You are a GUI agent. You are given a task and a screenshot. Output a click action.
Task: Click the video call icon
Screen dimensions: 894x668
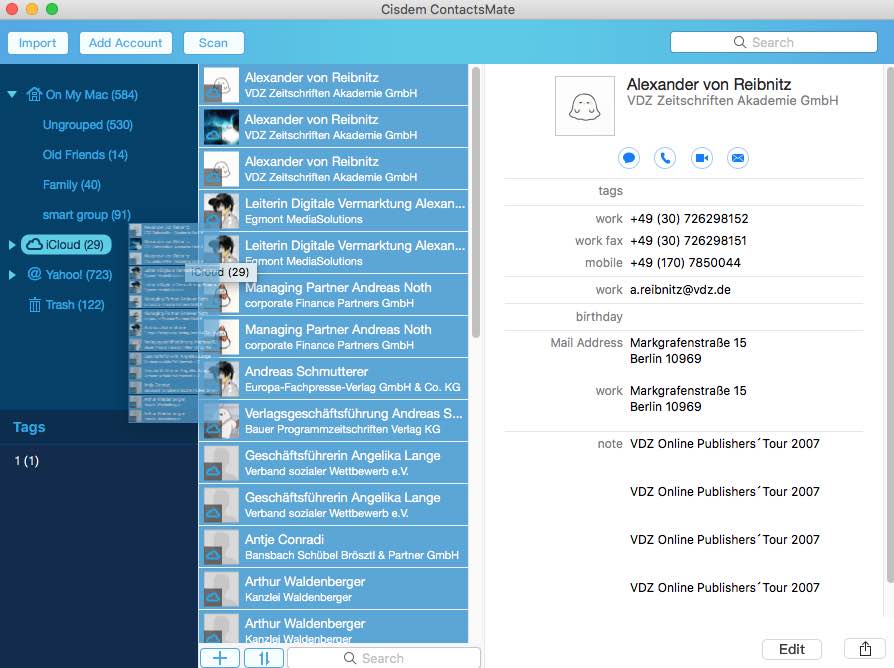[x=701, y=158]
